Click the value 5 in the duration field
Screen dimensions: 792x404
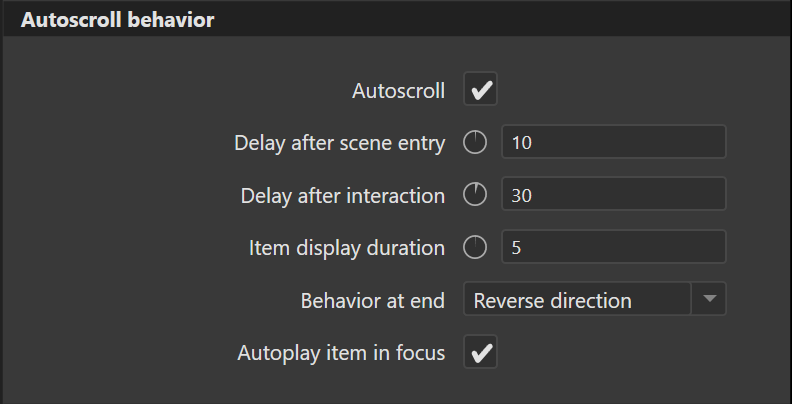point(516,248)
